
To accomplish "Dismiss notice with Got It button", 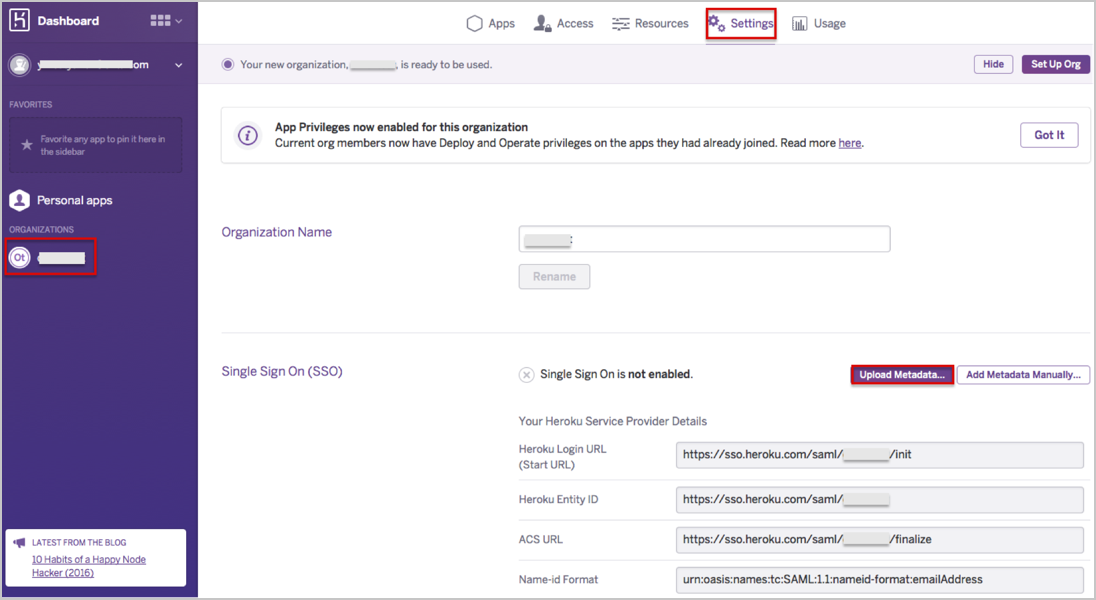I will point(1049,135).
